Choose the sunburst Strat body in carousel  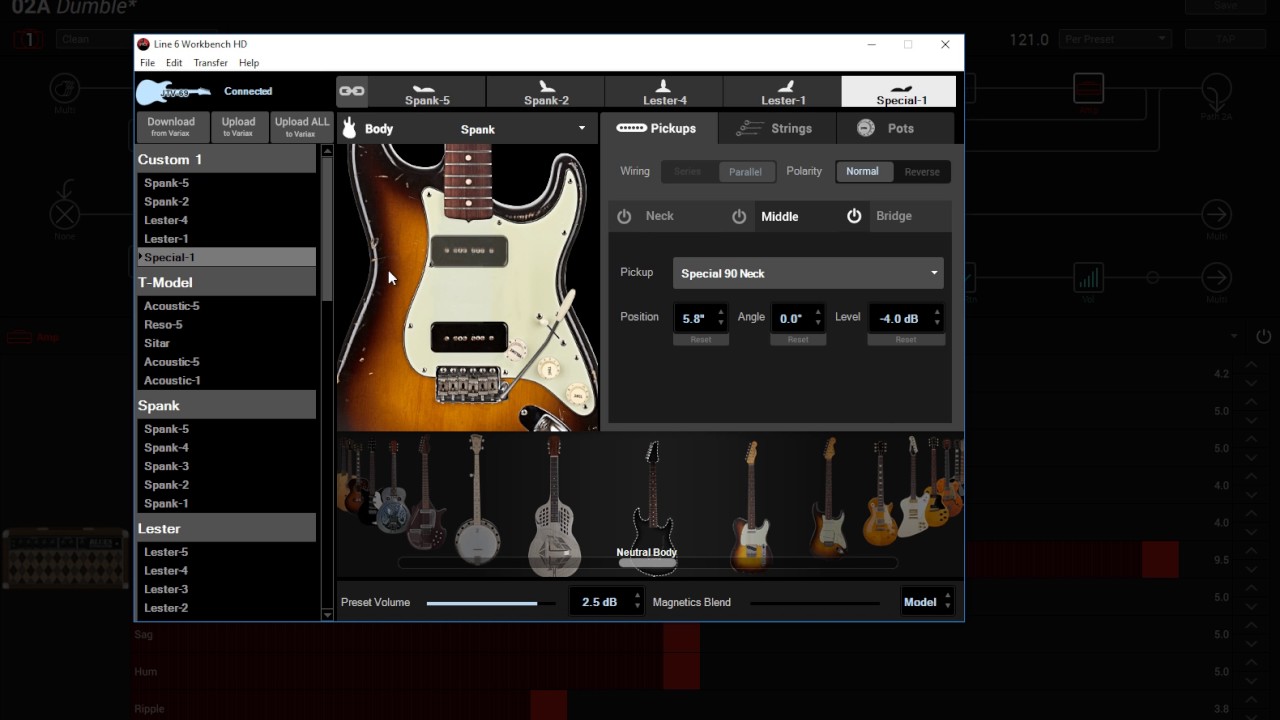point(828,497)
